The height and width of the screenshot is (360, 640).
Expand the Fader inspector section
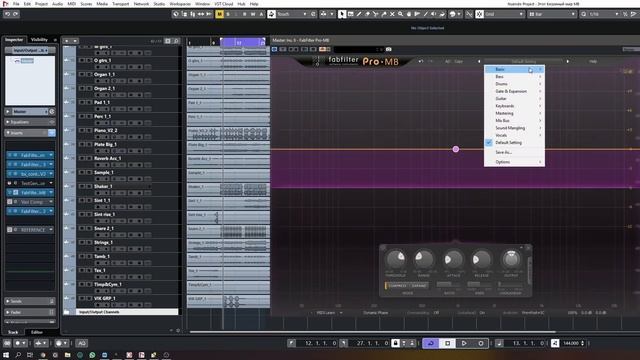pos(30,312)
